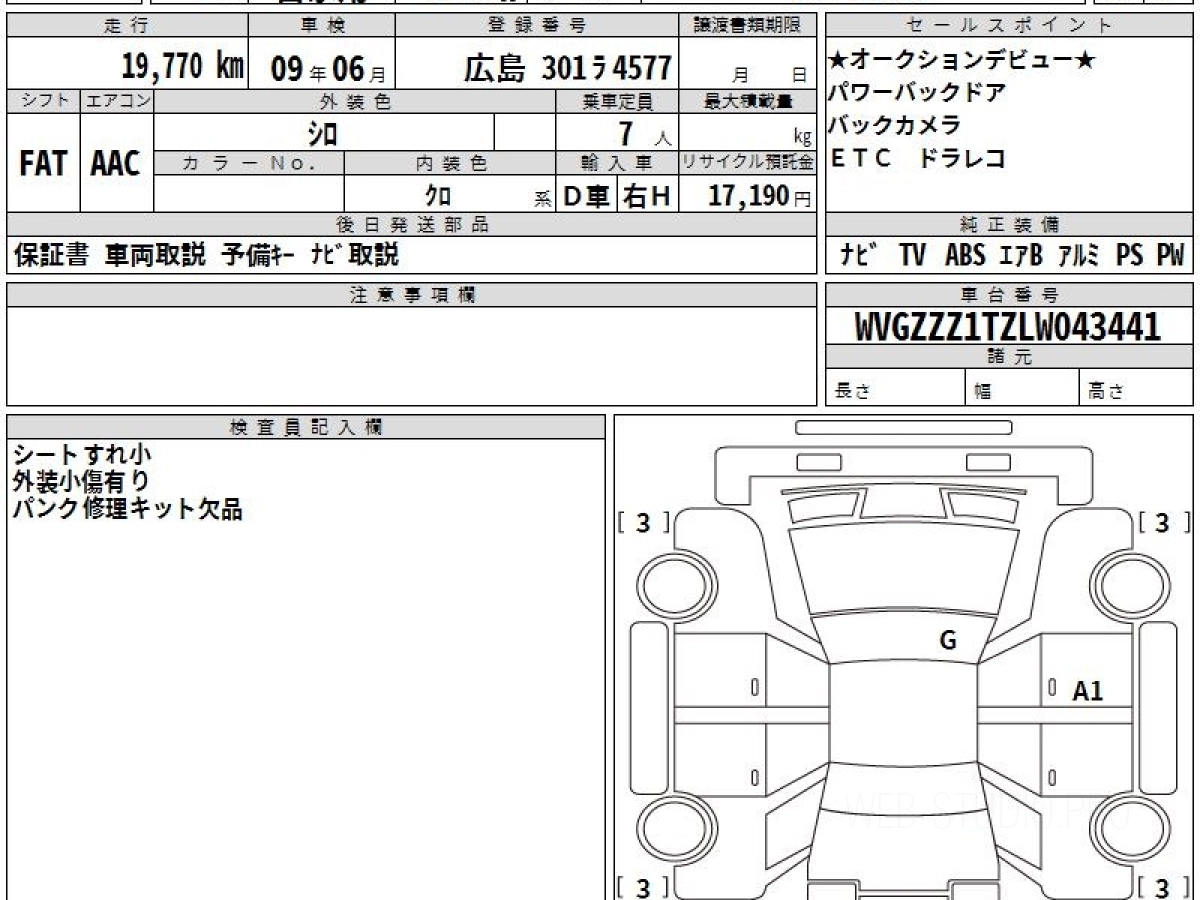Select ABS in genuine equipment row
The image size is (1200, 900).
[965, 255]
